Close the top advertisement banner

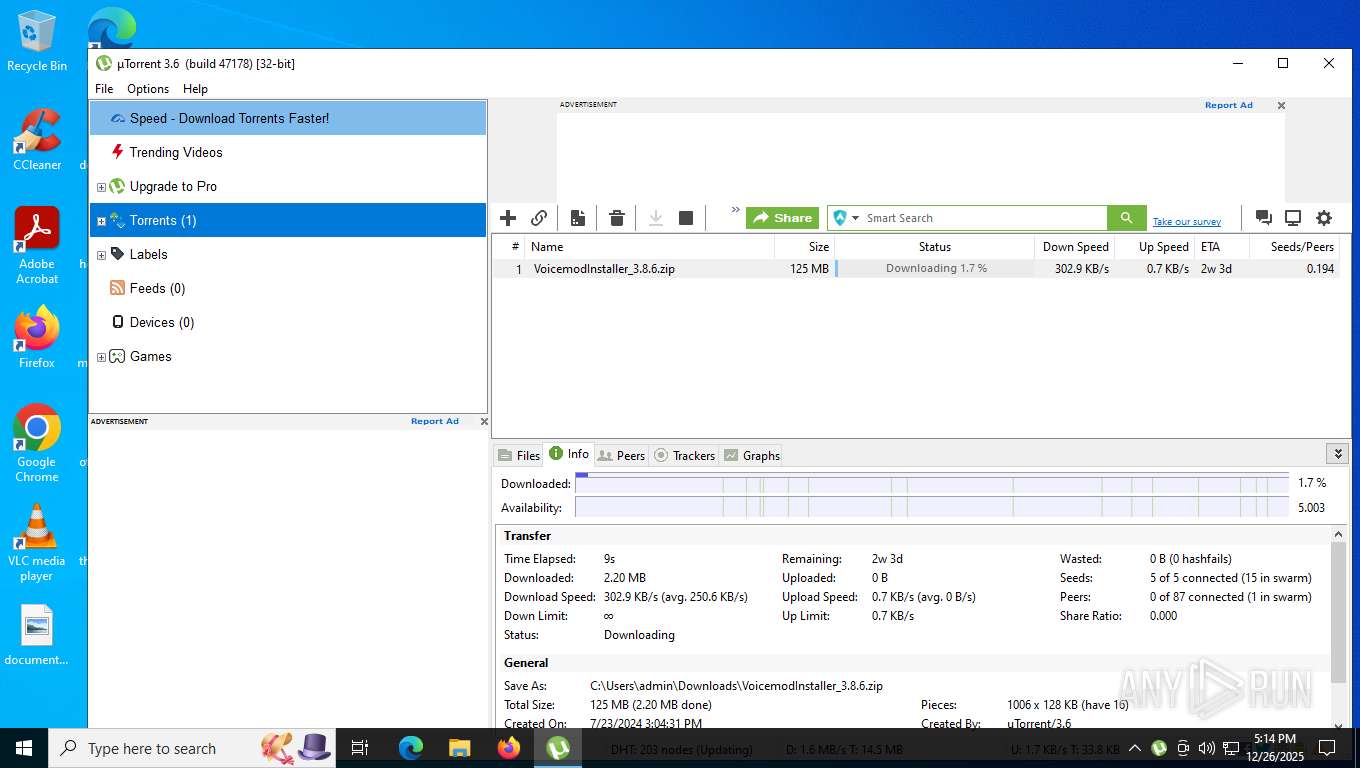click(1281, 105)
